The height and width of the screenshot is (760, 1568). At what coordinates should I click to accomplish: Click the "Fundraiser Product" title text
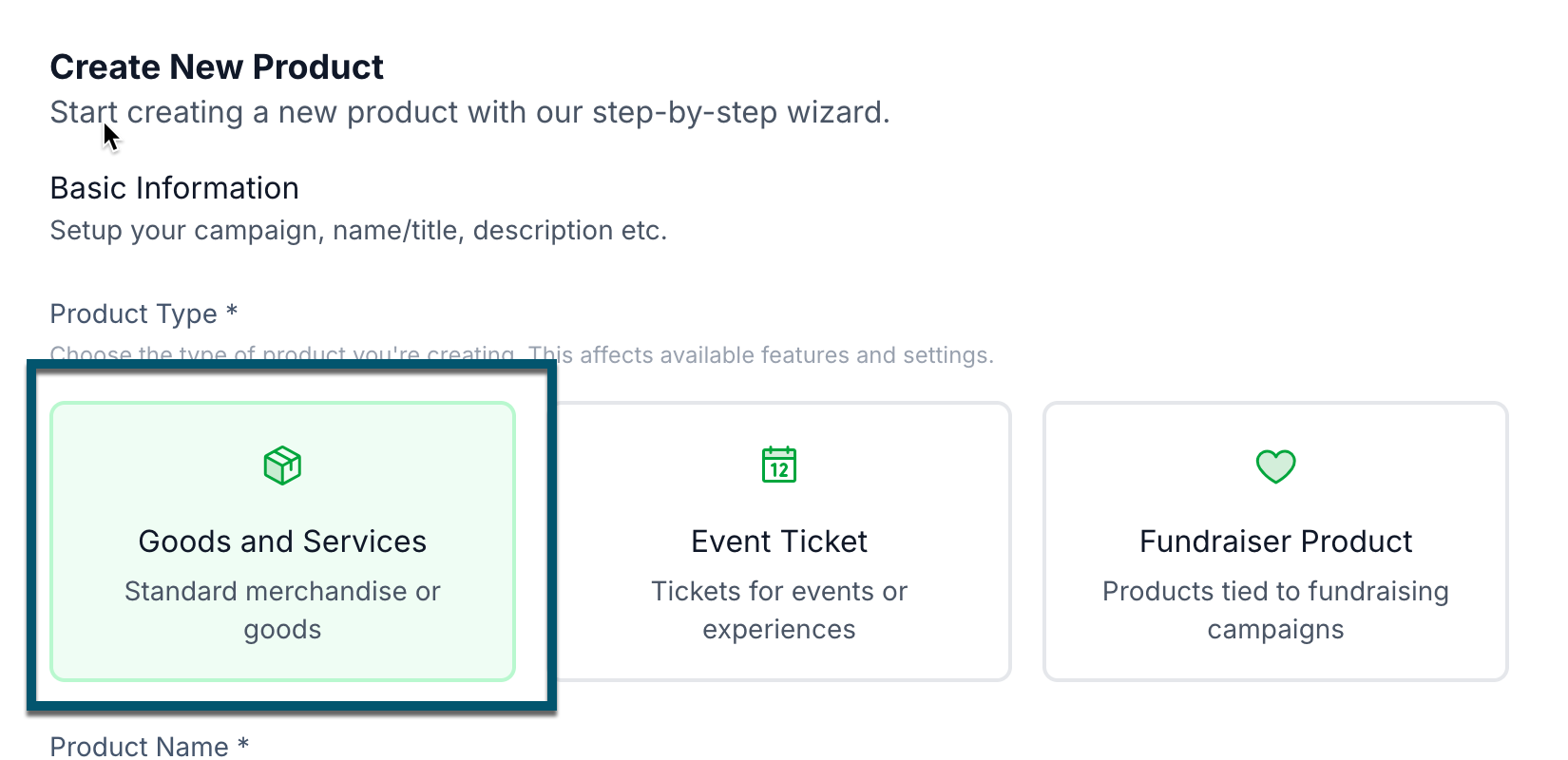click(1275, 541)
